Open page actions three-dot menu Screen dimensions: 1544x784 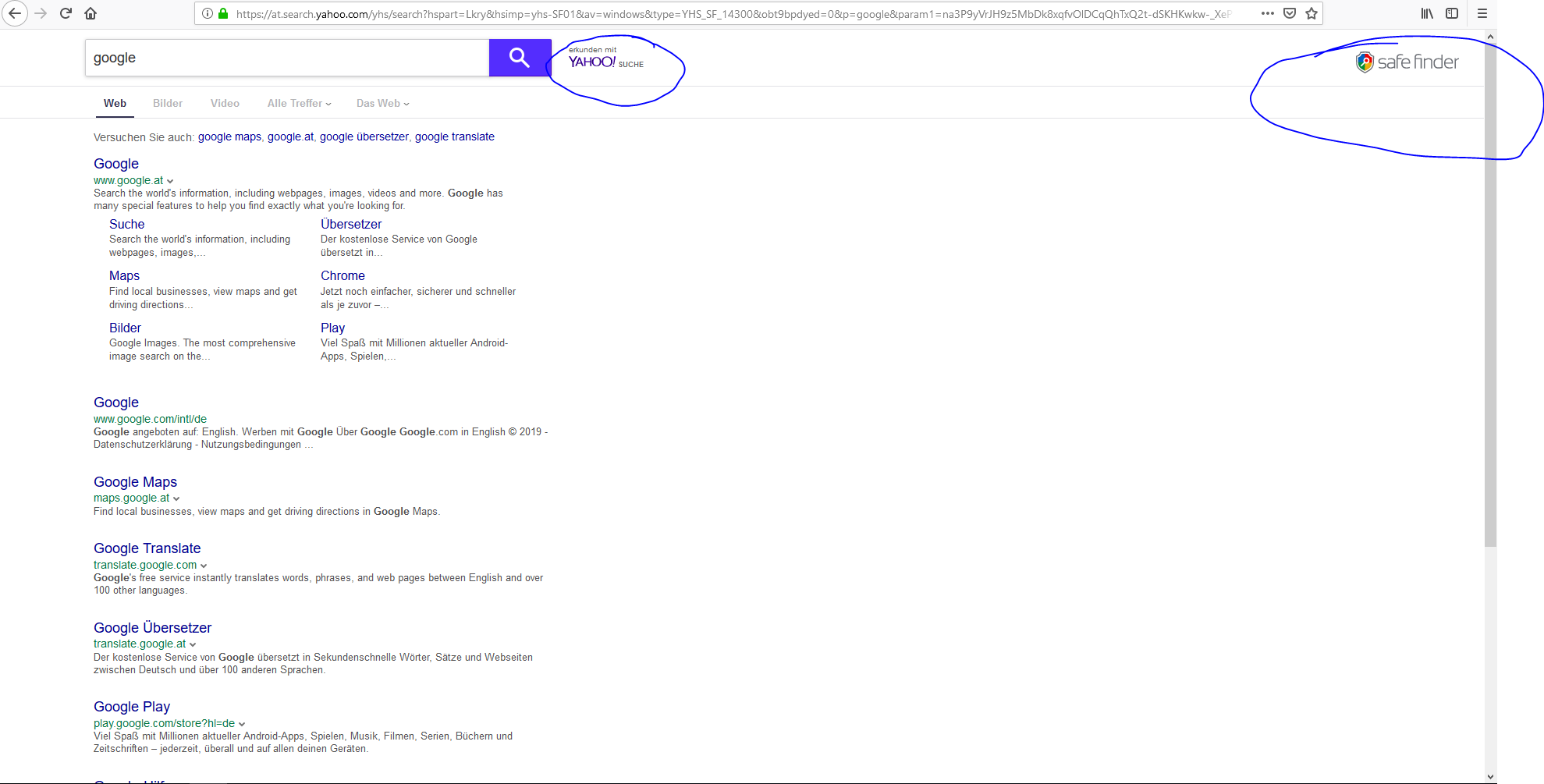click(x=1268, y=13)
